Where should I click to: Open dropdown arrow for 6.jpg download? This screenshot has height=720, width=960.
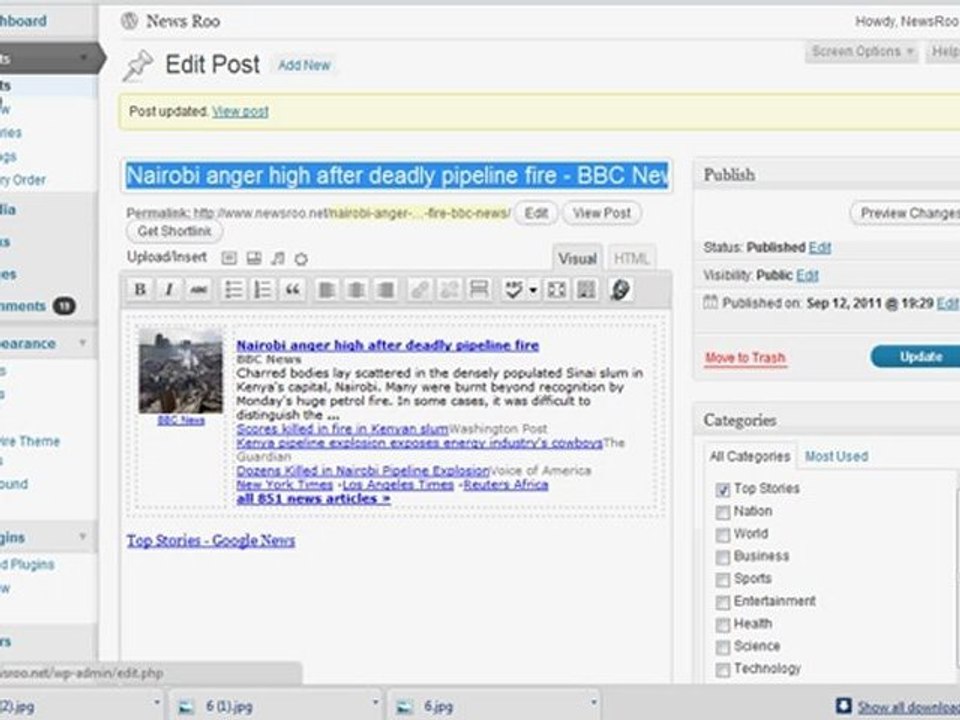coord(593,703)
